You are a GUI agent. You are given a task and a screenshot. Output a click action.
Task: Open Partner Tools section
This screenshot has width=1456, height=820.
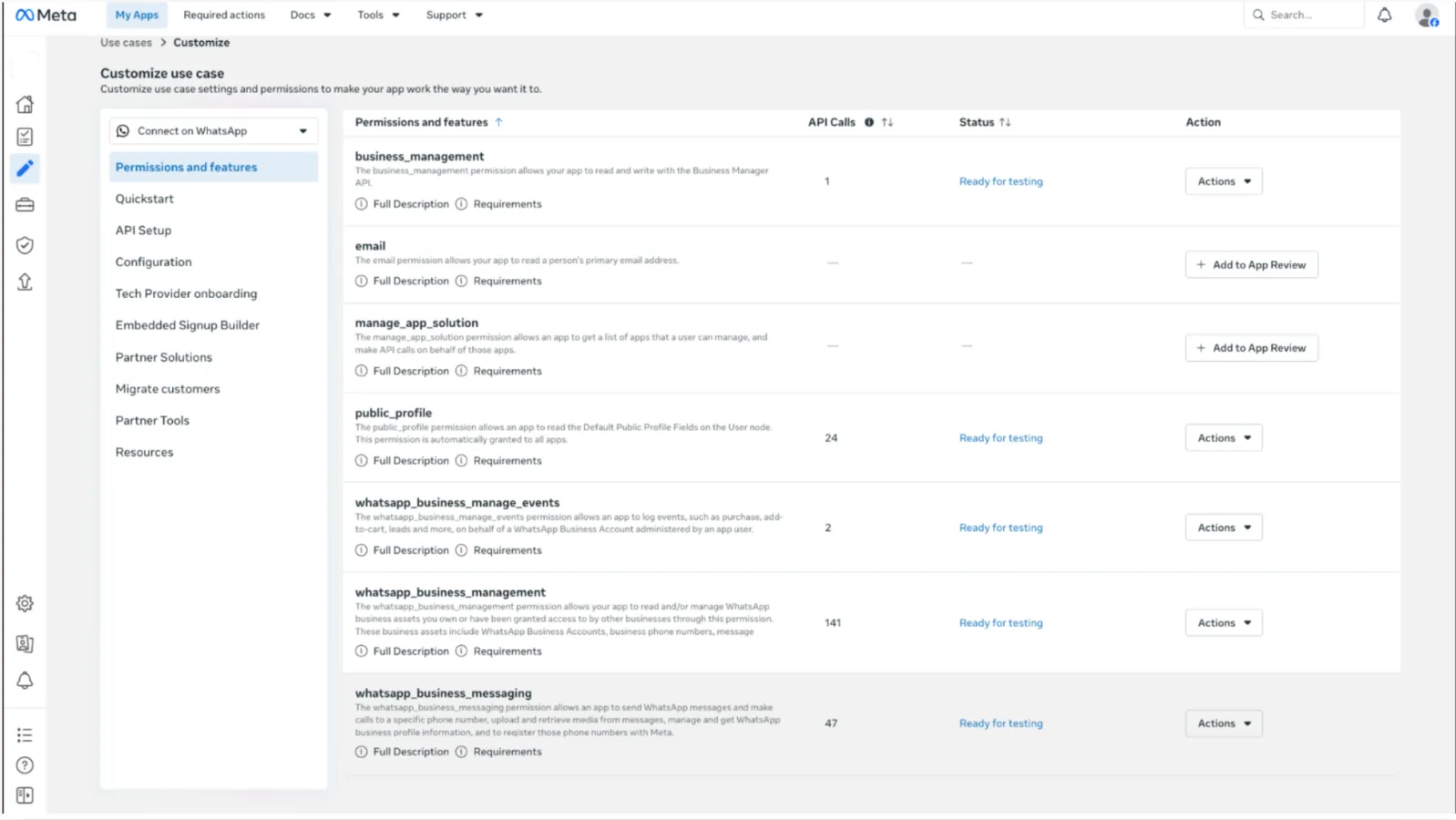click(x=152, y=421)
